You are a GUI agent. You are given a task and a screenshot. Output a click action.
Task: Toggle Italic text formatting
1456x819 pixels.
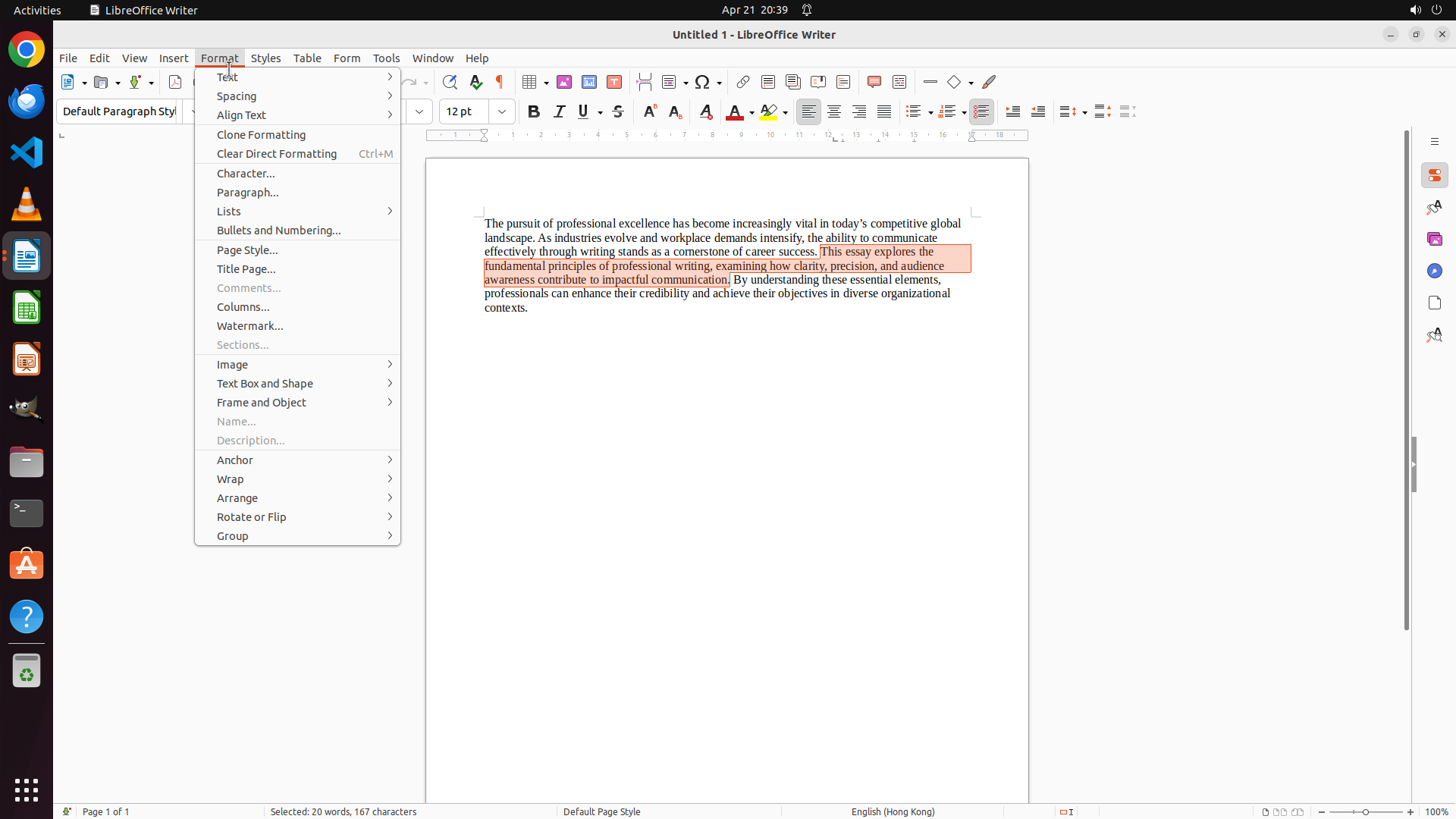(559, 111)
